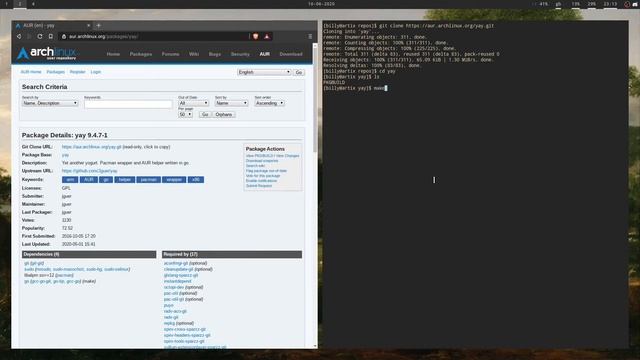Switch to workspace 4 in top bar

pyautogui.click(x=33, y=4)
